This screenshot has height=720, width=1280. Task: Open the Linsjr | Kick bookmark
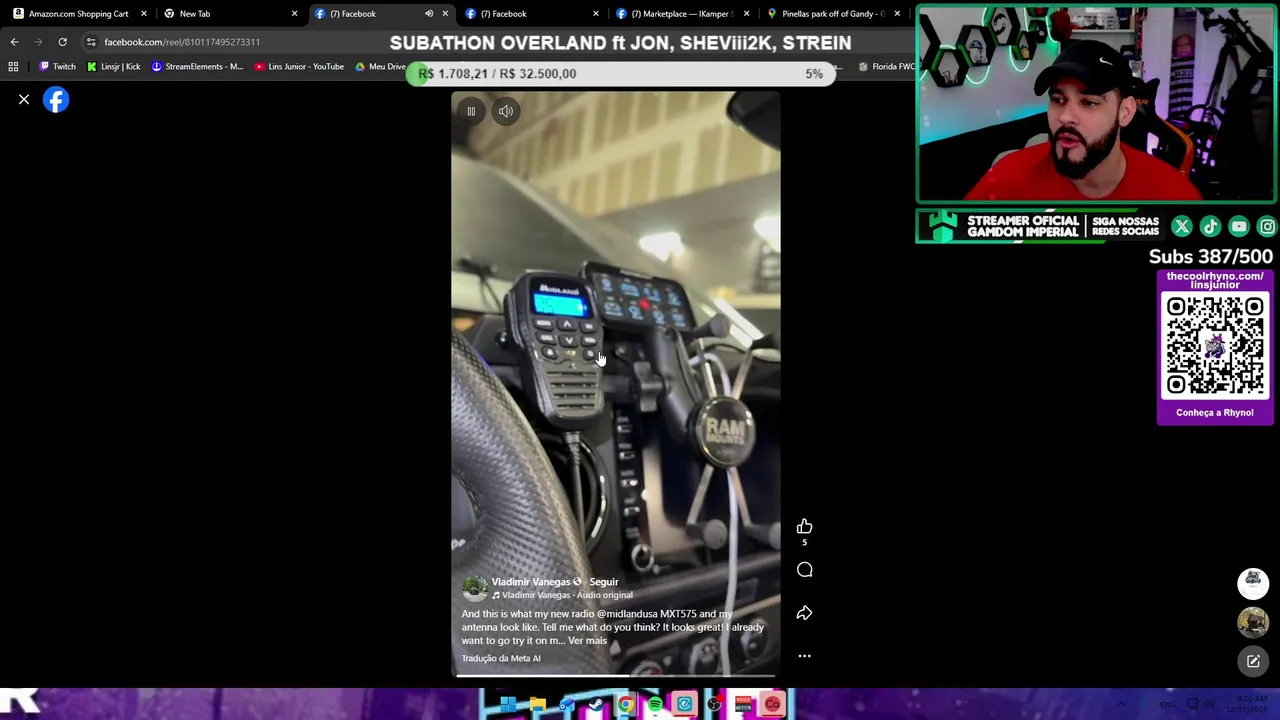[113, 67]
